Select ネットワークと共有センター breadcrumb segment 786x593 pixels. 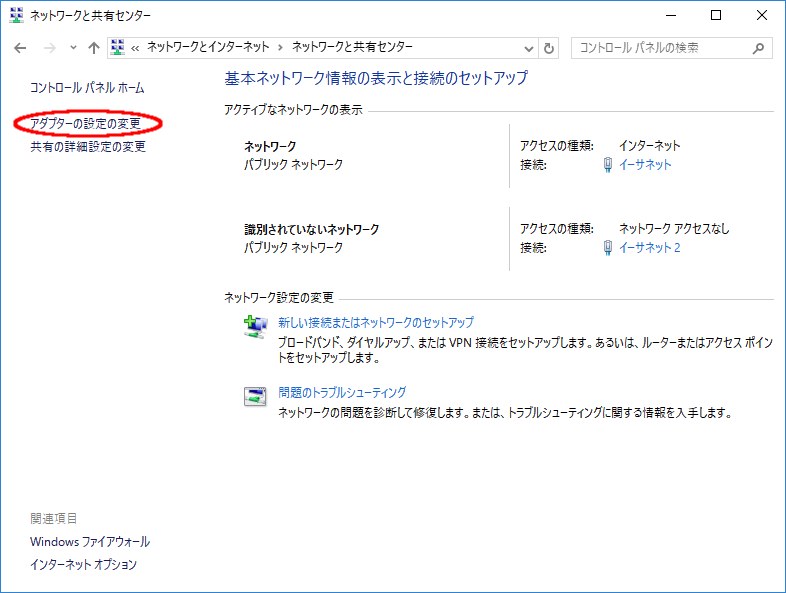(352, 48)
